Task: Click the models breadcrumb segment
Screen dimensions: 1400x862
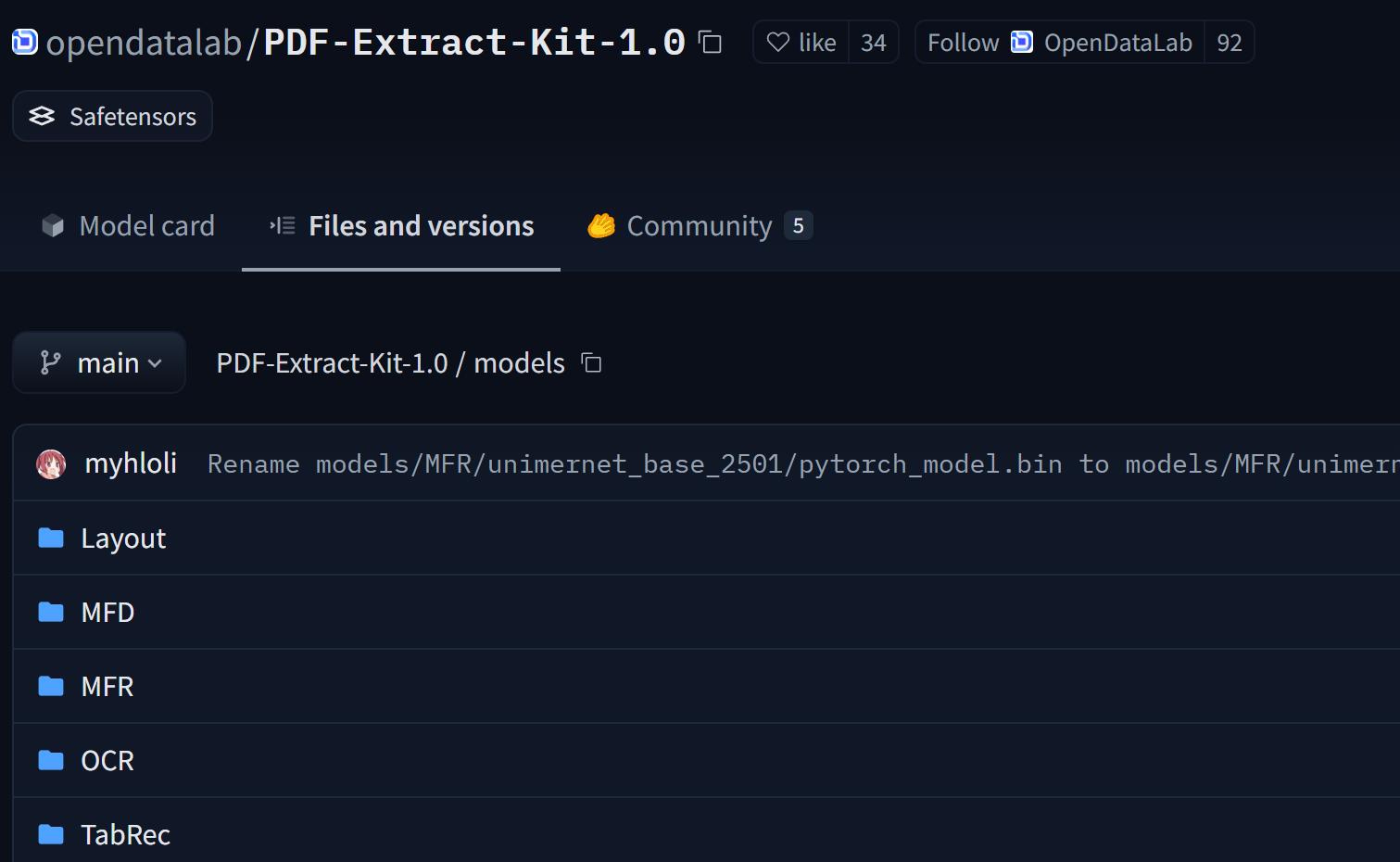Action: [x=519, y=363]
